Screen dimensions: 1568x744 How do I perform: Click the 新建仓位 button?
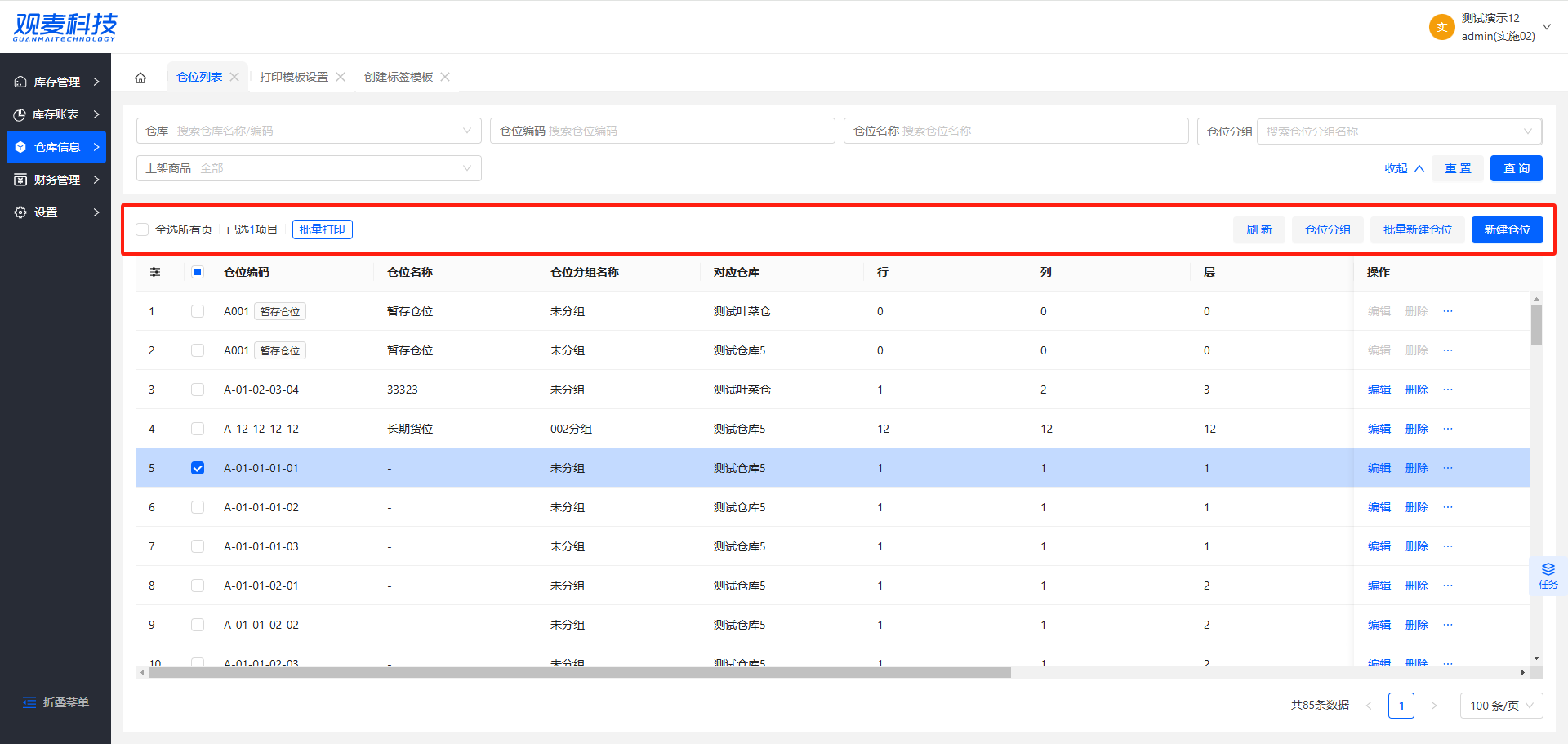[1507, 229]
